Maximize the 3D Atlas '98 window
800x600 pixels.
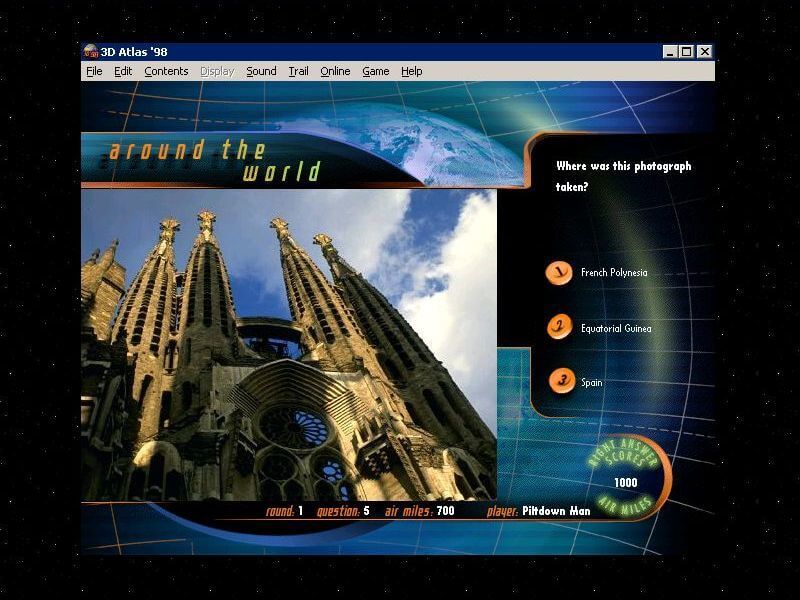pyautogui.click(x=686, y=52)
